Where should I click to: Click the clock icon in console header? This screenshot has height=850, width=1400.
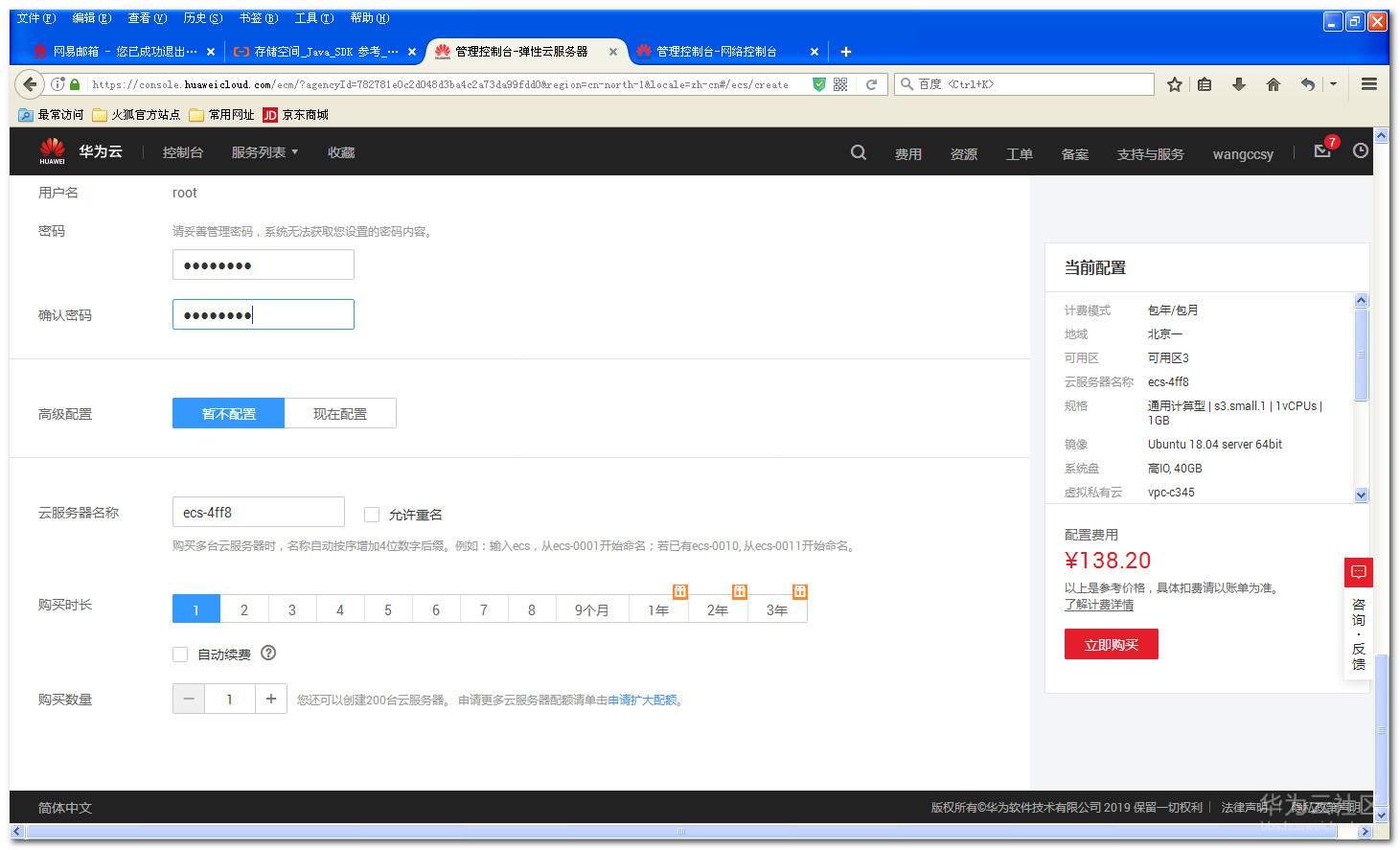(x=1361, y=151)
